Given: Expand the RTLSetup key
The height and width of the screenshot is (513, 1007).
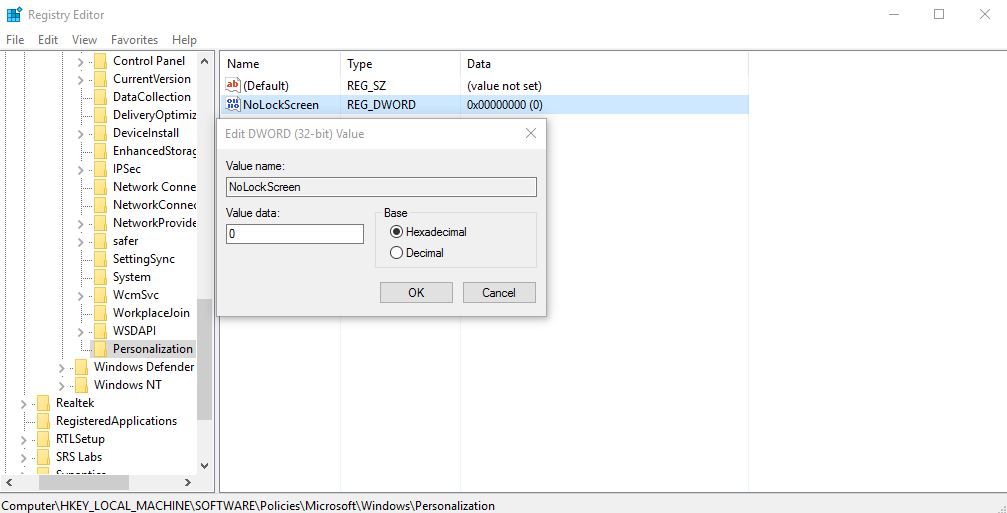Looking at the screenshot, I should coord(24,440).
